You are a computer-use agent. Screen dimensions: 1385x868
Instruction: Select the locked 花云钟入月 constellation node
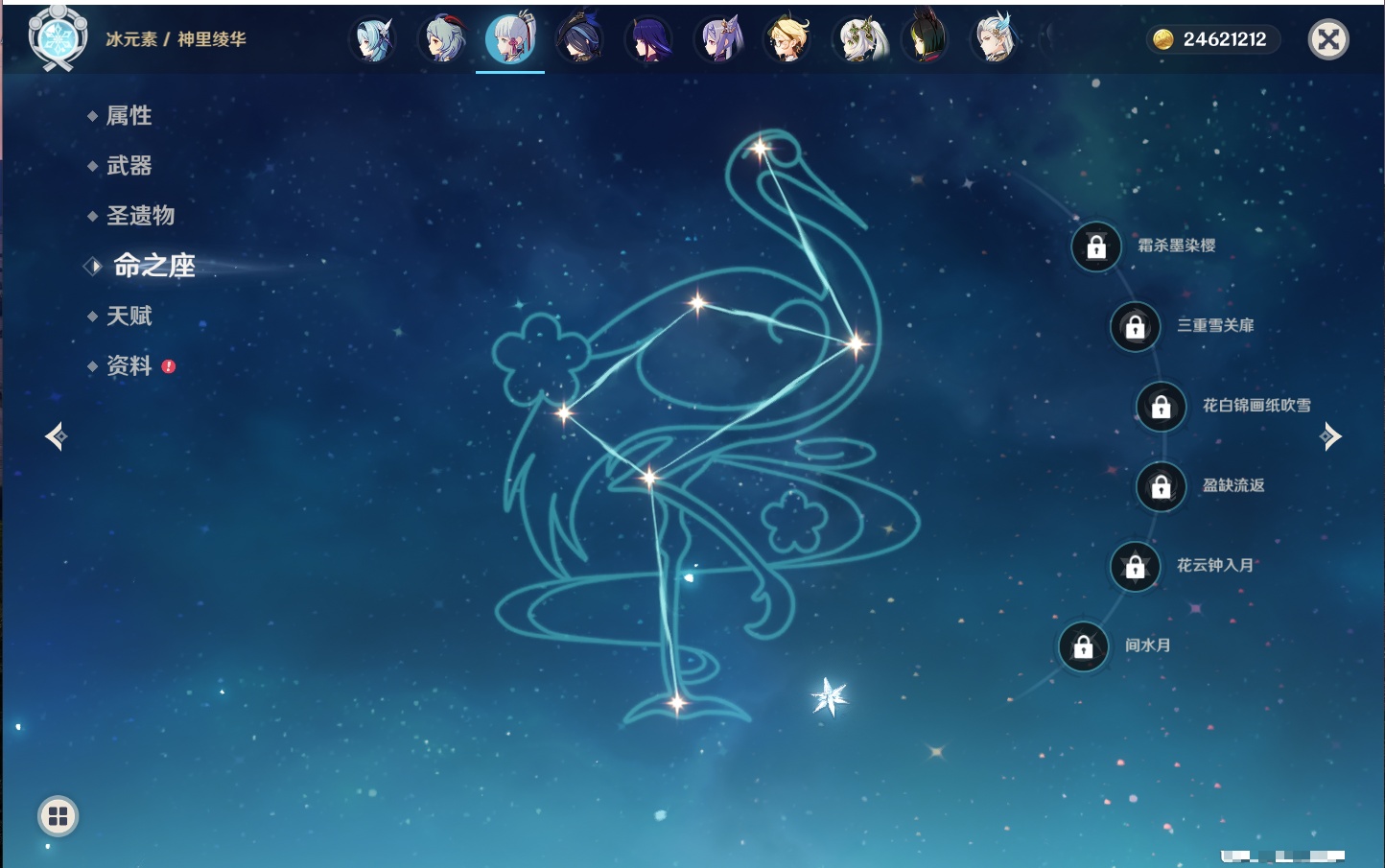[x=1135, y=567]
